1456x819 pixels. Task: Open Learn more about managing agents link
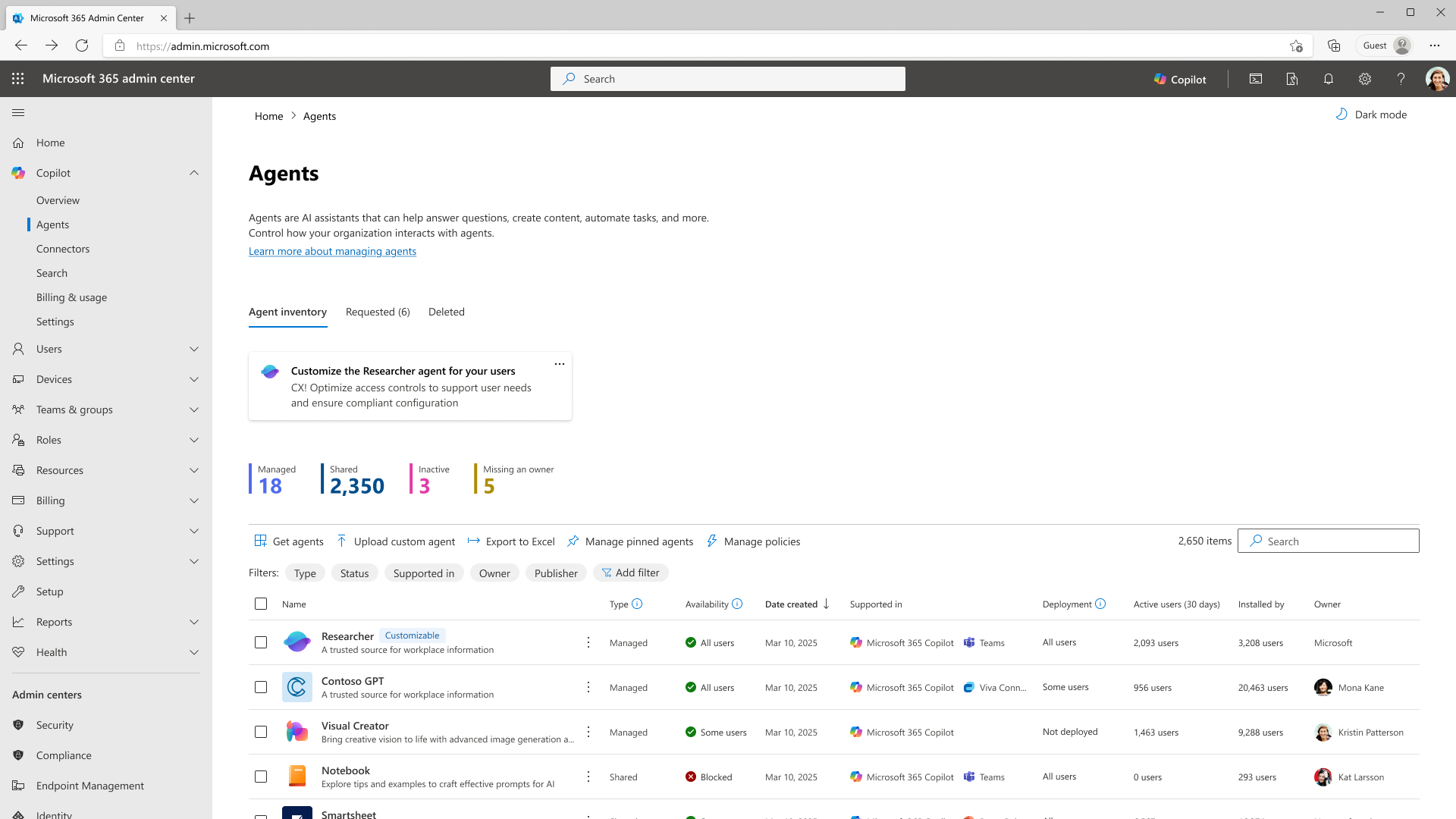[x=332, y=251]
